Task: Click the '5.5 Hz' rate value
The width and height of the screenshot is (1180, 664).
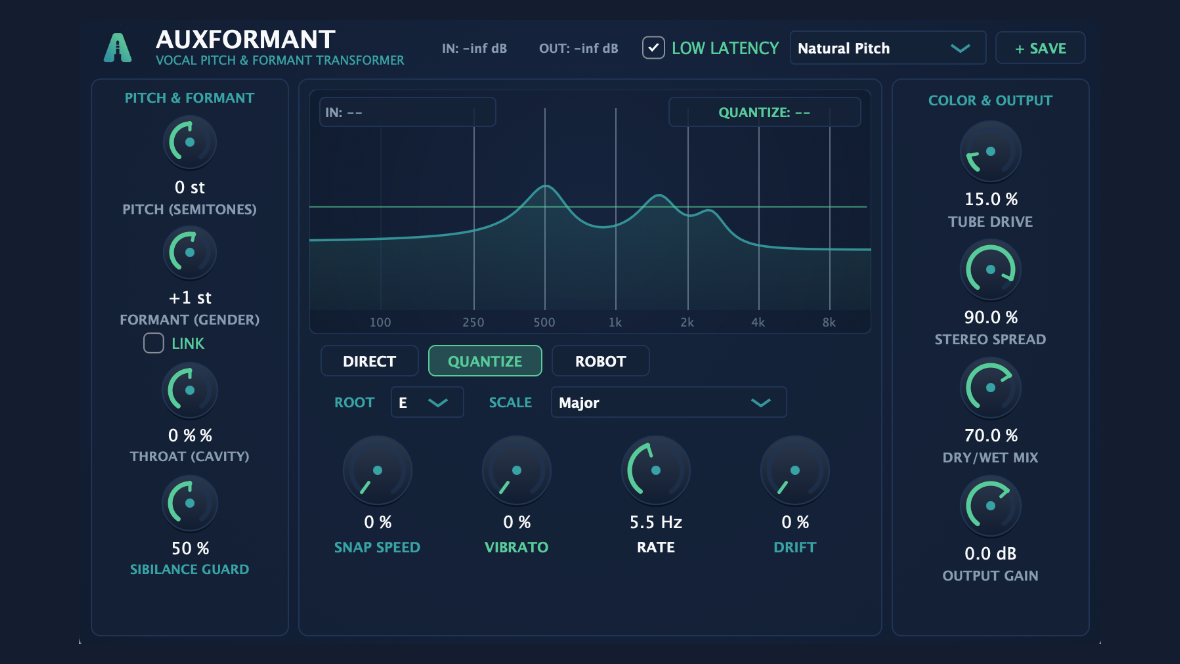Action: click(x=655, y=522)
